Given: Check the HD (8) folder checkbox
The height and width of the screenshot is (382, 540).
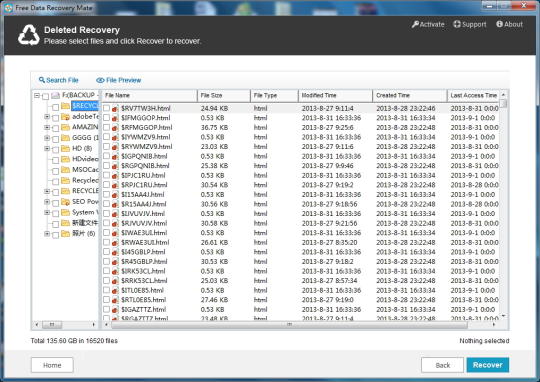Looking at the screenshot, I should pos(55,149).
